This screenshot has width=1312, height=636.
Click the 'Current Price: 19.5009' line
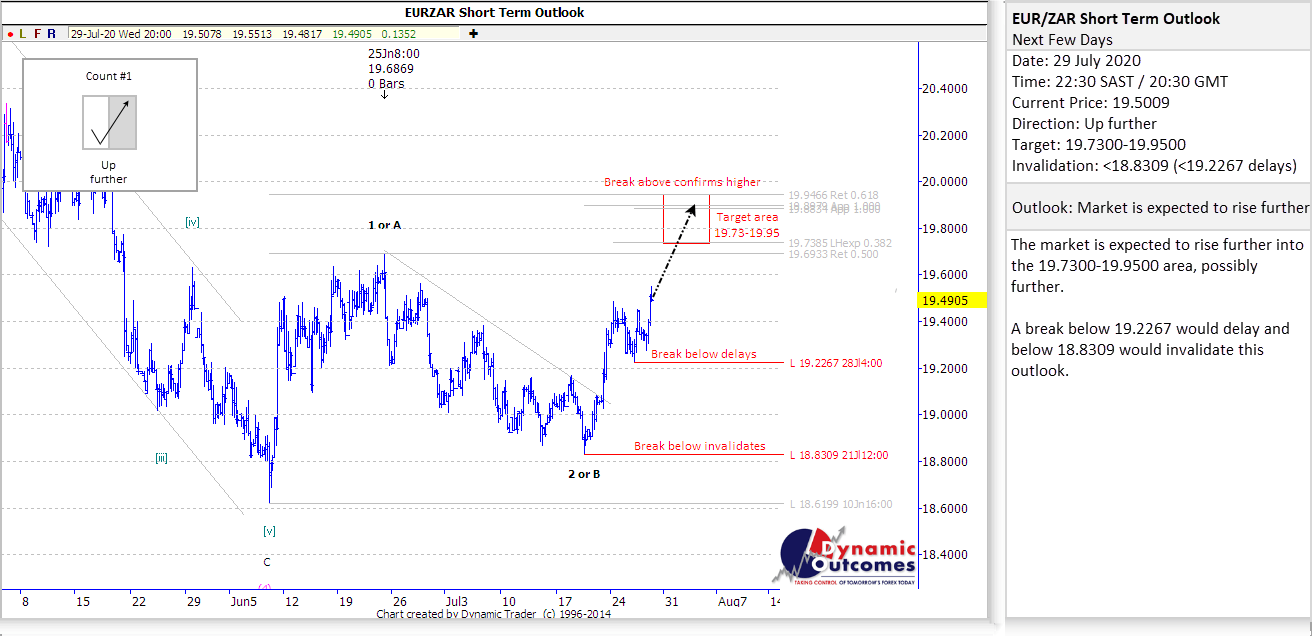coord(1091,102)
